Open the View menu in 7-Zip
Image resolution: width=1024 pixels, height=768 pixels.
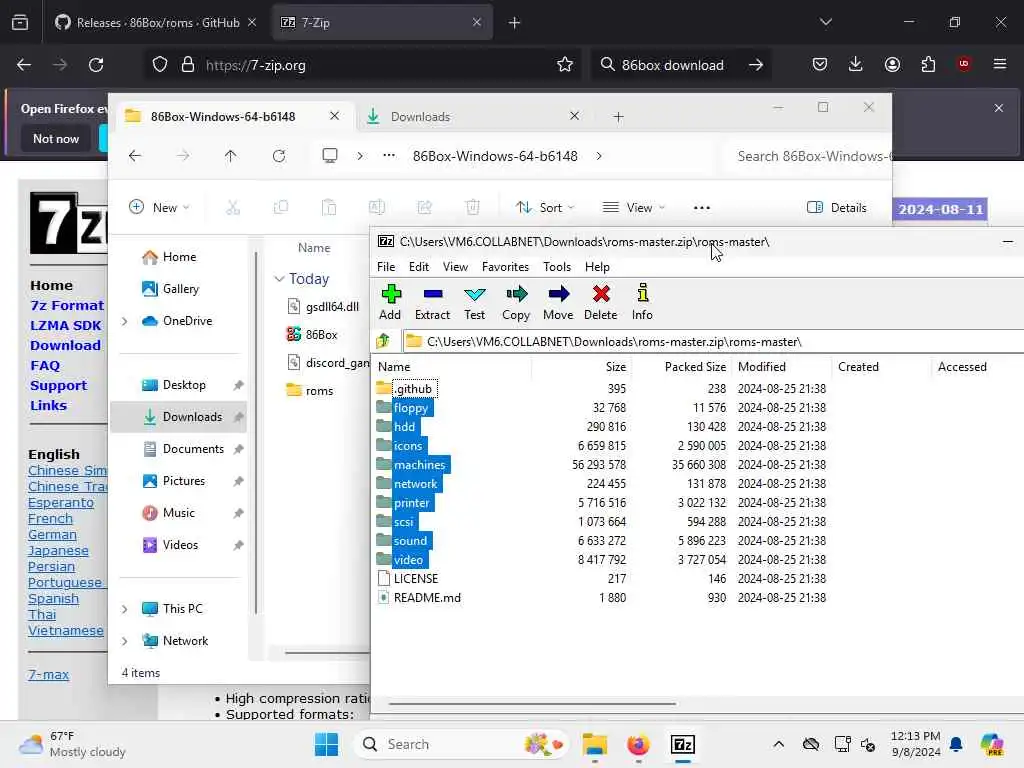click(455, 266)
